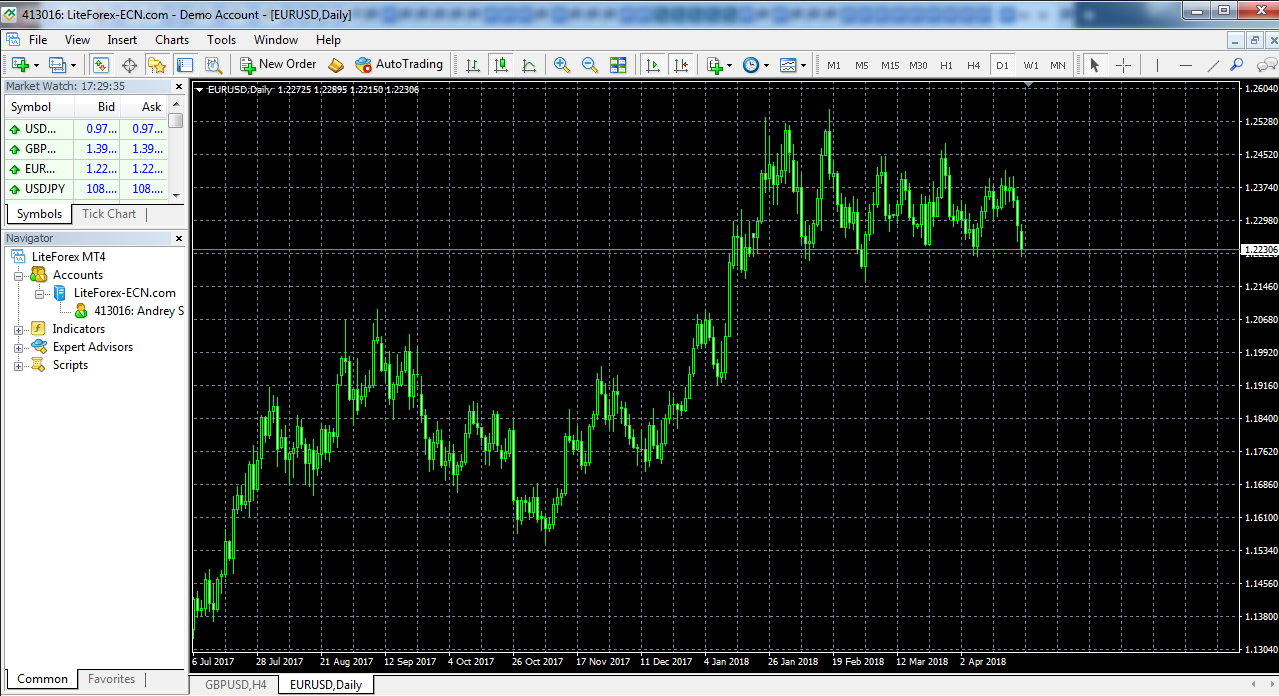The image size is (1279, 696).
Task: Open the Indicators list toolbar icon
Action: point(715,64)
